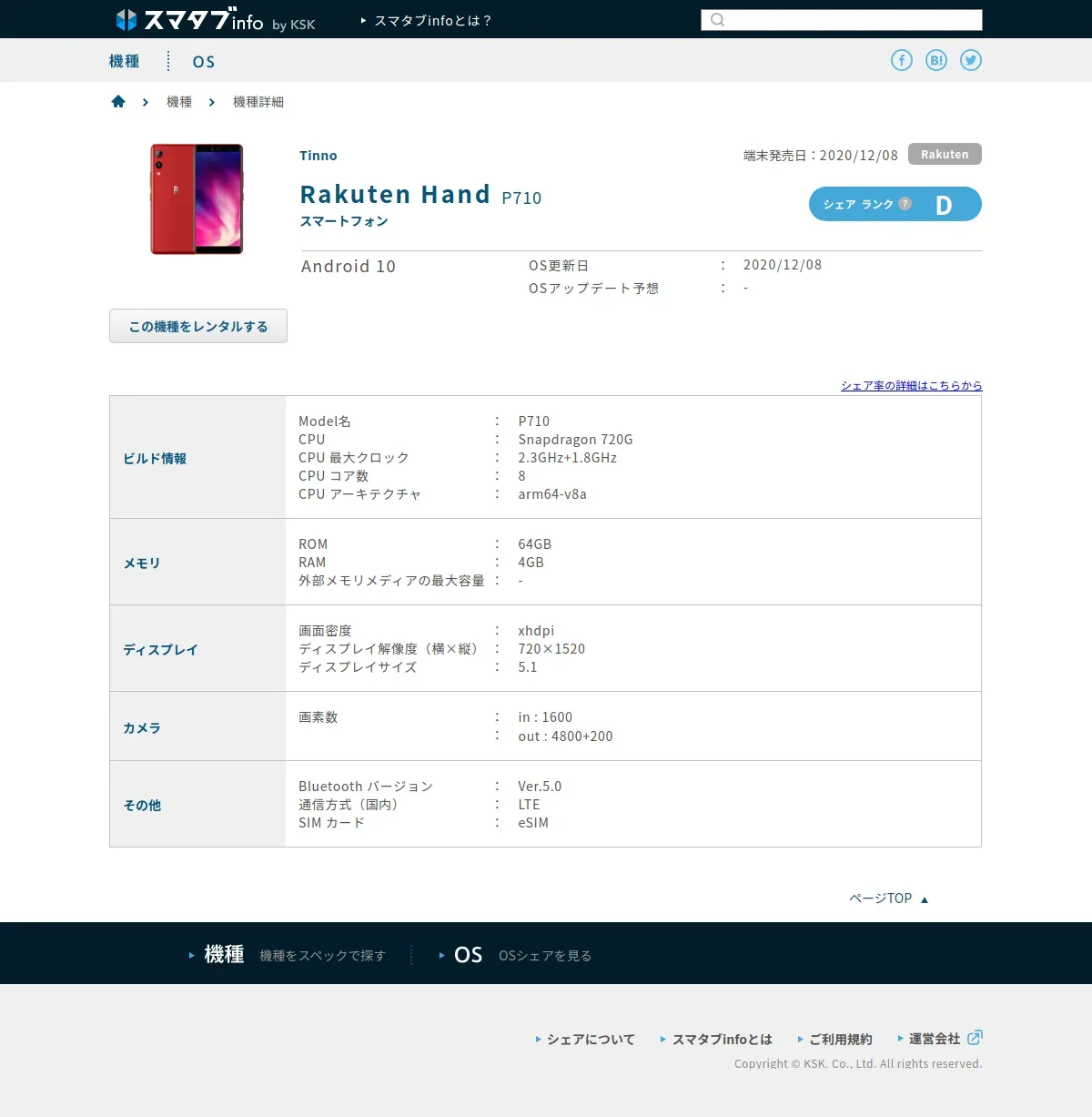Click the Android 10 text
Screen dimensions: 1092x1117
pyautogui.click(x=349, y=266)
